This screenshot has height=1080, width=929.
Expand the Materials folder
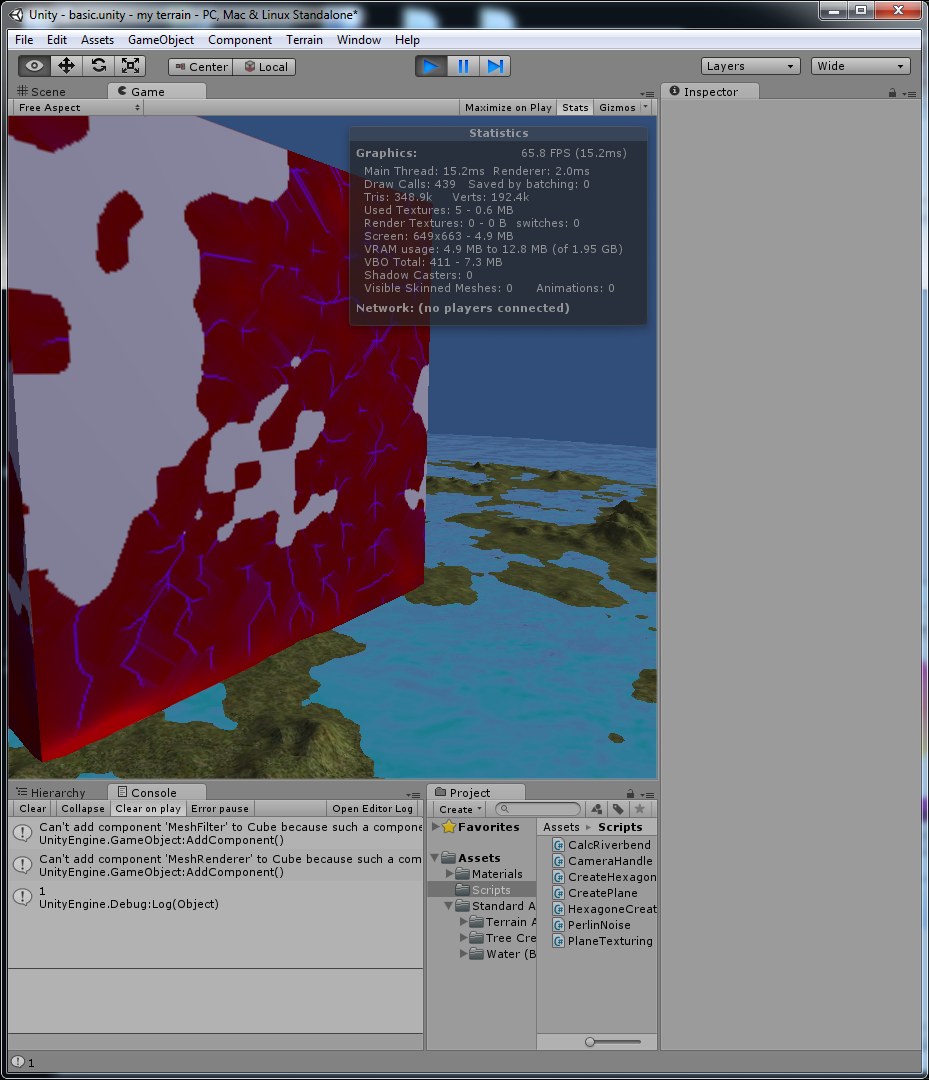point(450,874)
